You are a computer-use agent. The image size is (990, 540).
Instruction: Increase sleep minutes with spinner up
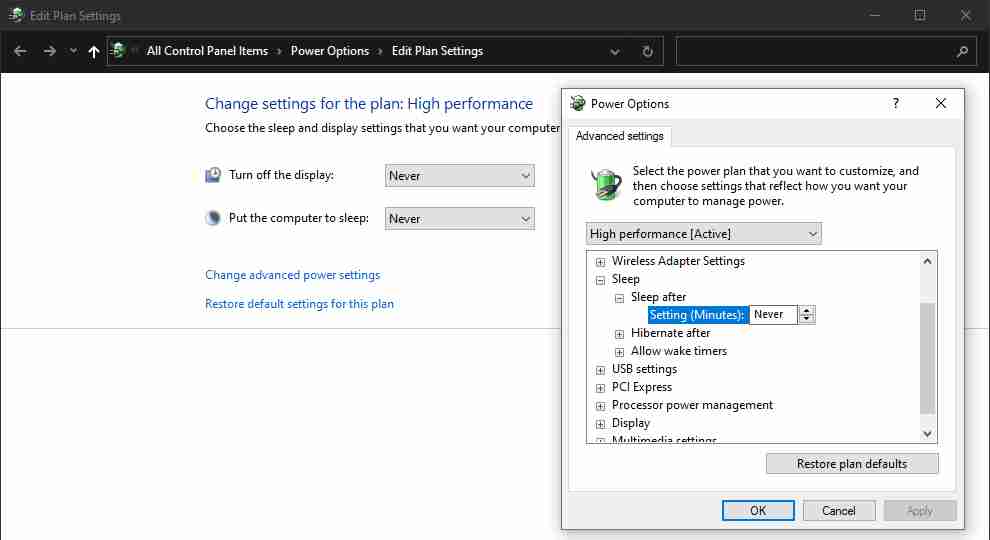click(806, 310)
